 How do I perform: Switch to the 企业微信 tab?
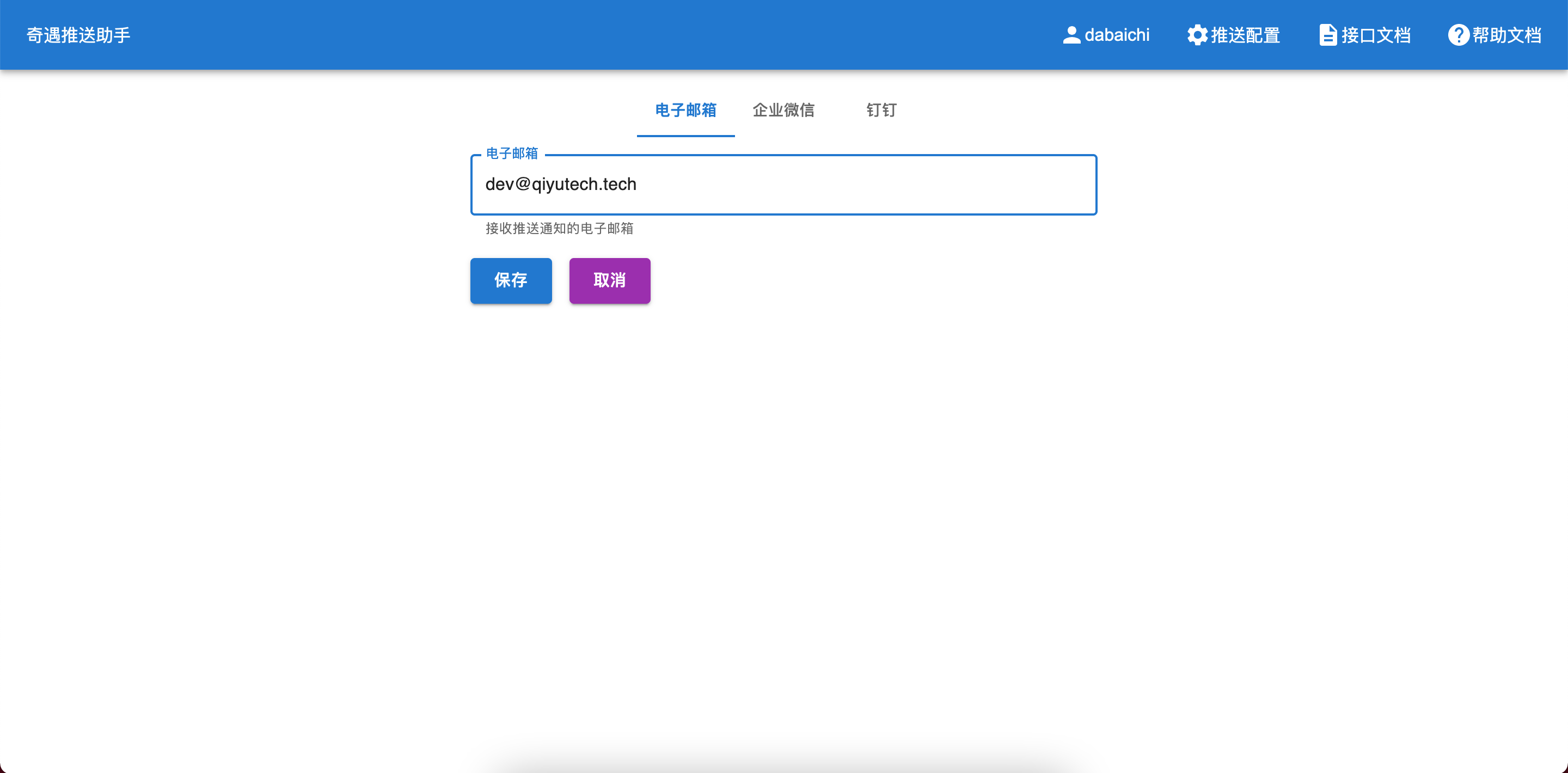784,110
